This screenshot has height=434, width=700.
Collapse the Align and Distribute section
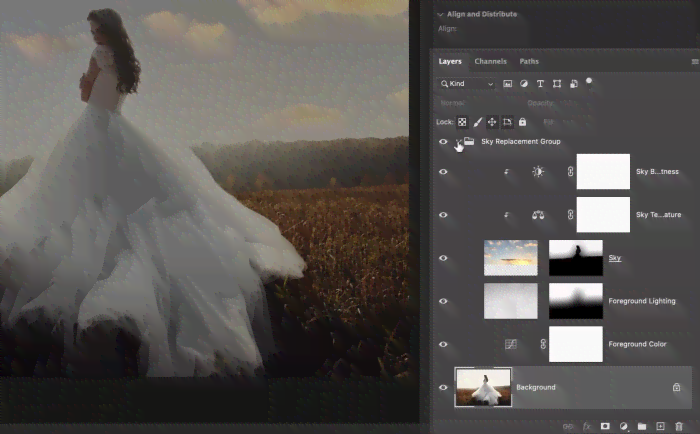click(440, 14)
